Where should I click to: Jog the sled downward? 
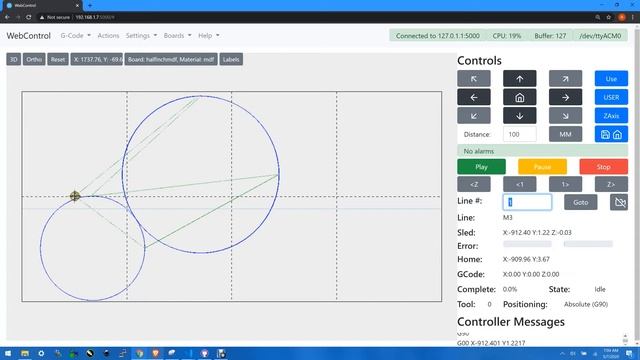519,116
